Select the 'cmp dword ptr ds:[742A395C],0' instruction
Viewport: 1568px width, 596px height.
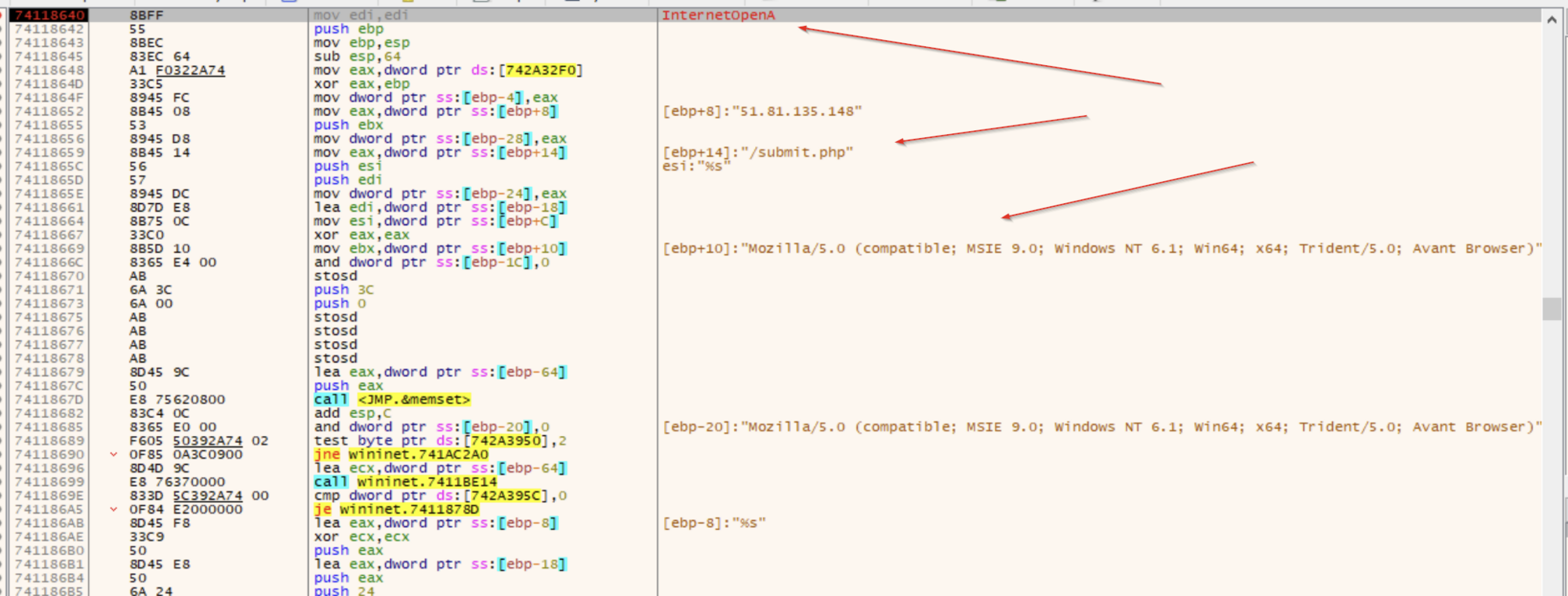point(440,496)
